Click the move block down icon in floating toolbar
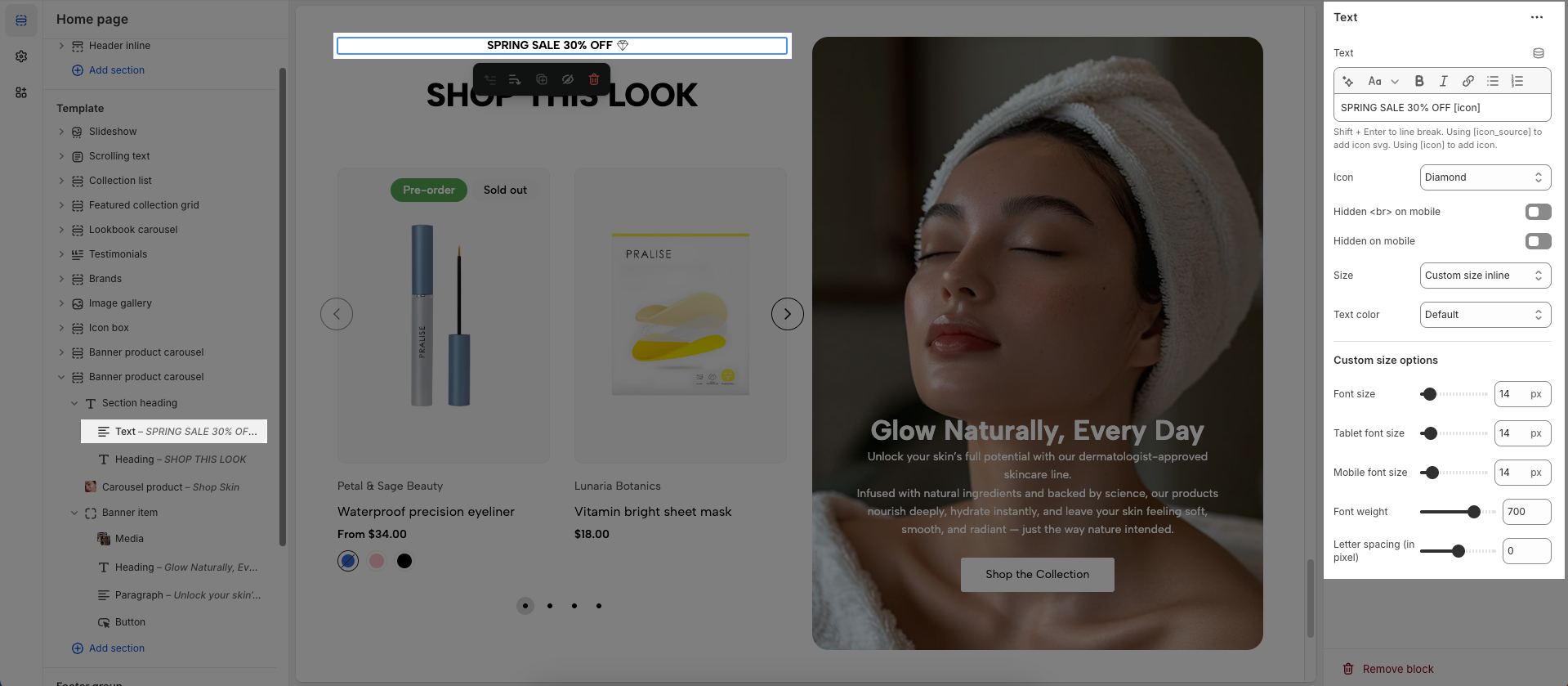This screenshot has height=686, width=1568. 515,79
